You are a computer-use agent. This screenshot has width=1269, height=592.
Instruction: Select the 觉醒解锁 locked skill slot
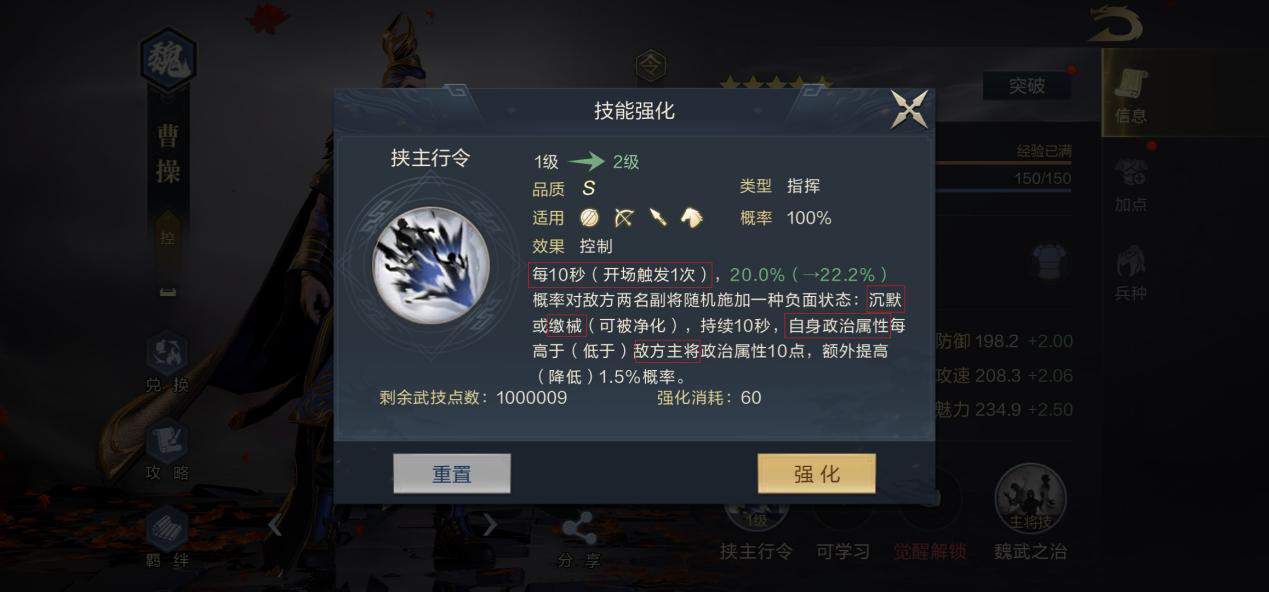(x=930, y=511)
